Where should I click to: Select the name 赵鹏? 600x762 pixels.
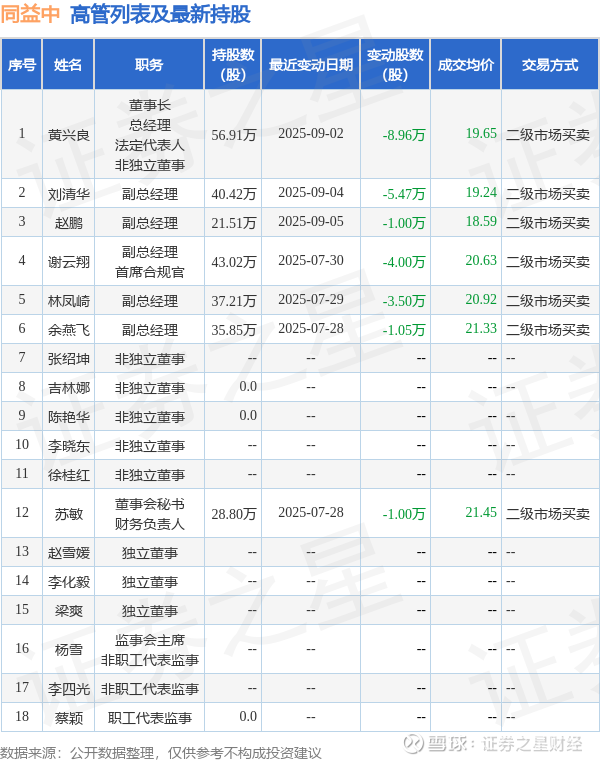click(69, 223)
